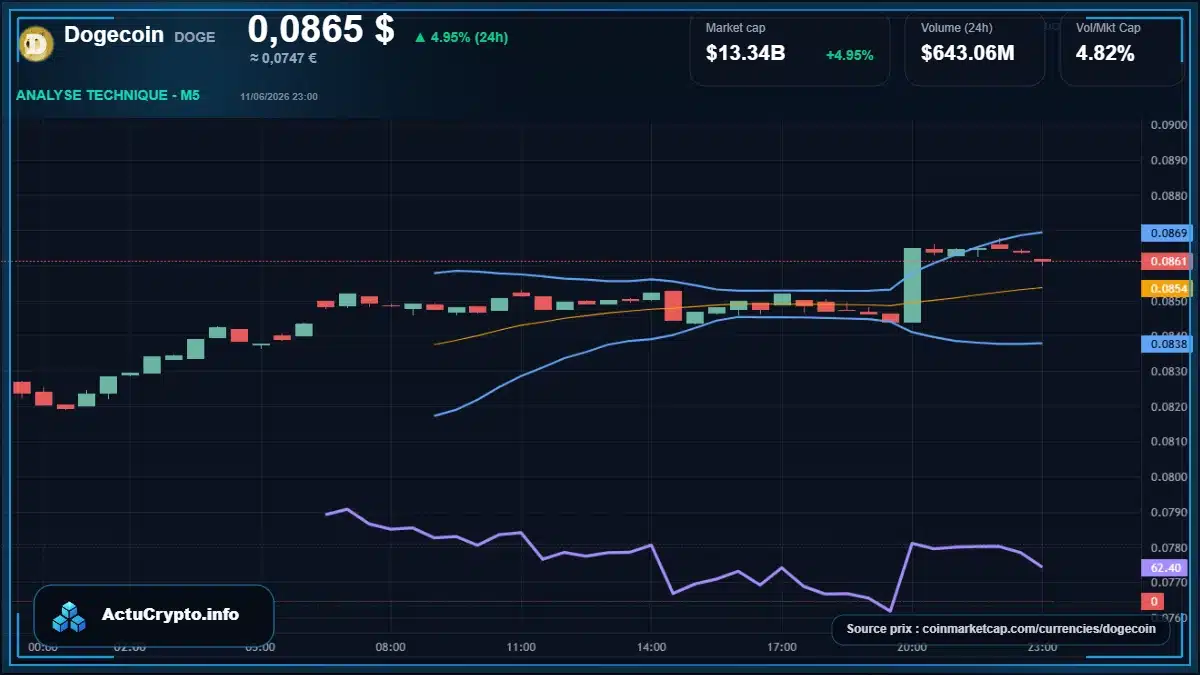Click the 4.95% (24h) change text
The width and height of the screenshot is (1200, 675).
point(469,38)
